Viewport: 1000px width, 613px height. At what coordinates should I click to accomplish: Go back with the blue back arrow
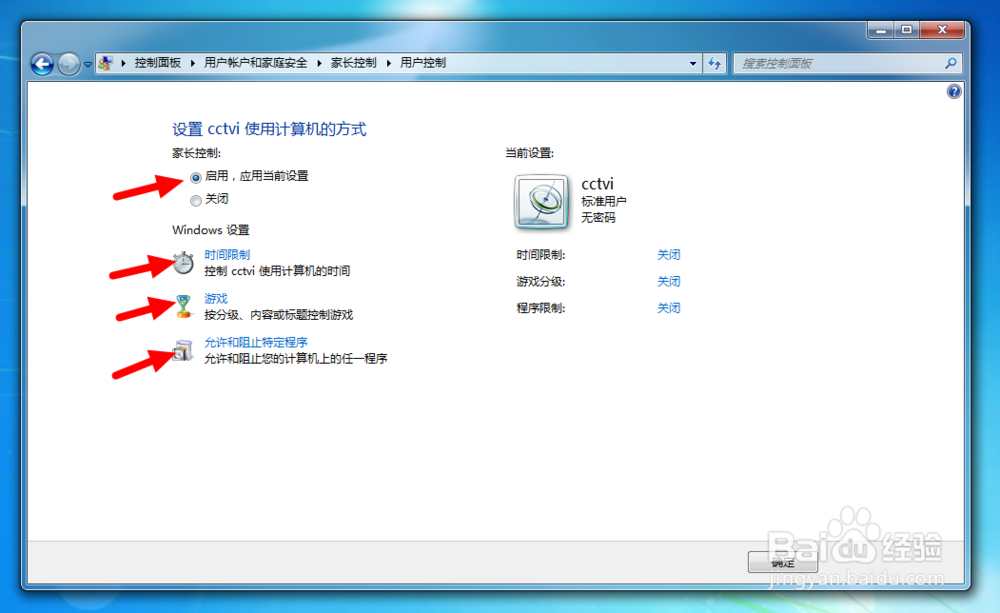[42, 63]
